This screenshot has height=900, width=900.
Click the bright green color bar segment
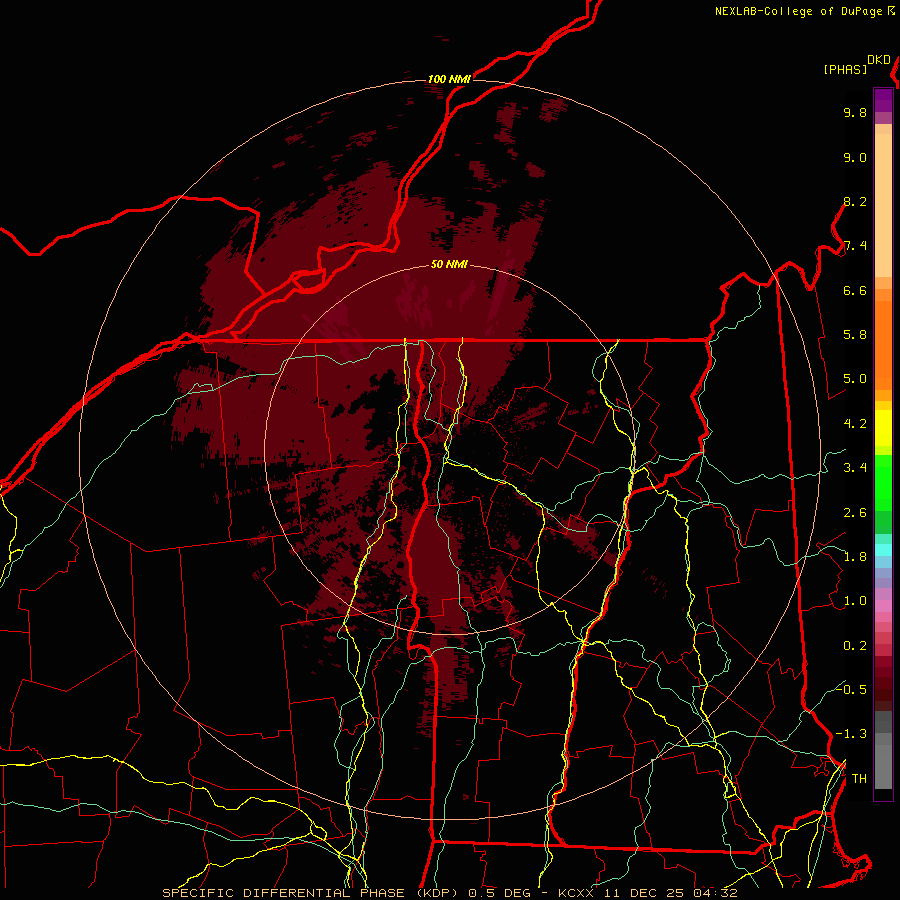click(883, 482)
